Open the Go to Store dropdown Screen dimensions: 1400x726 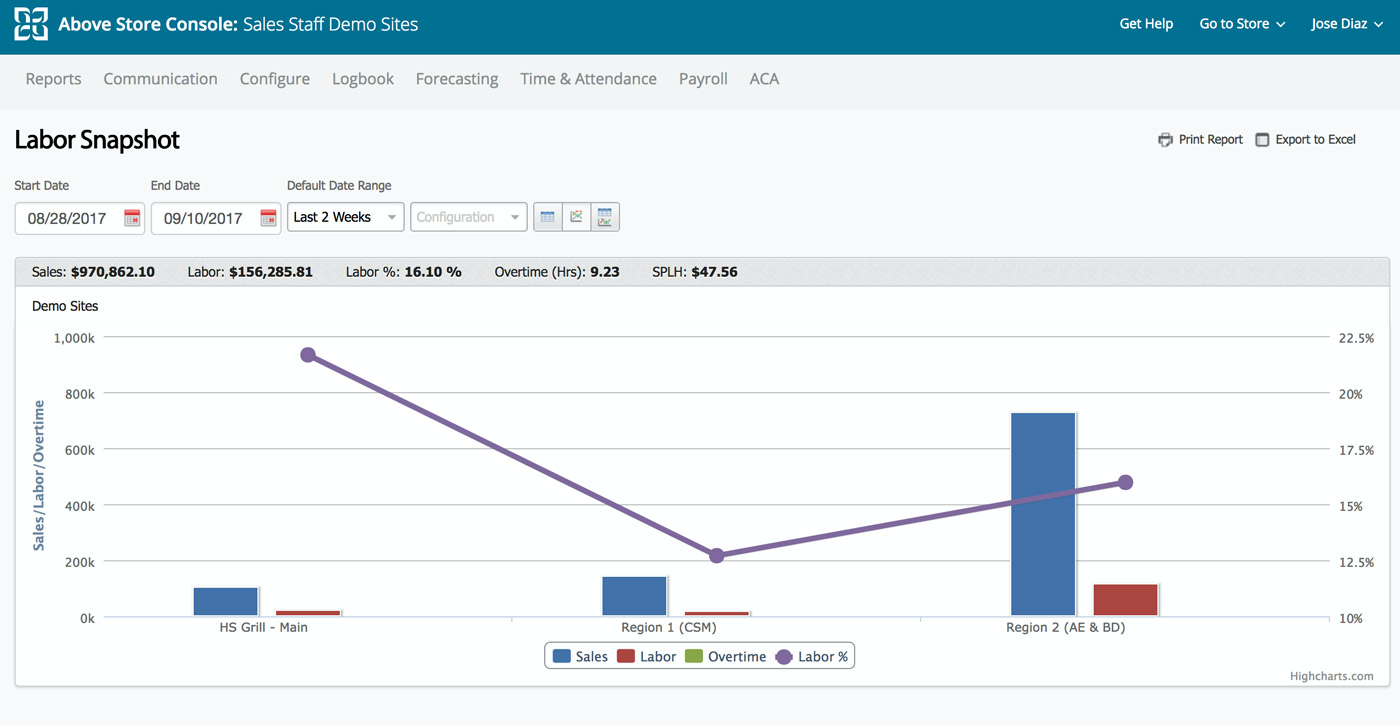(x=1242, y=24)
